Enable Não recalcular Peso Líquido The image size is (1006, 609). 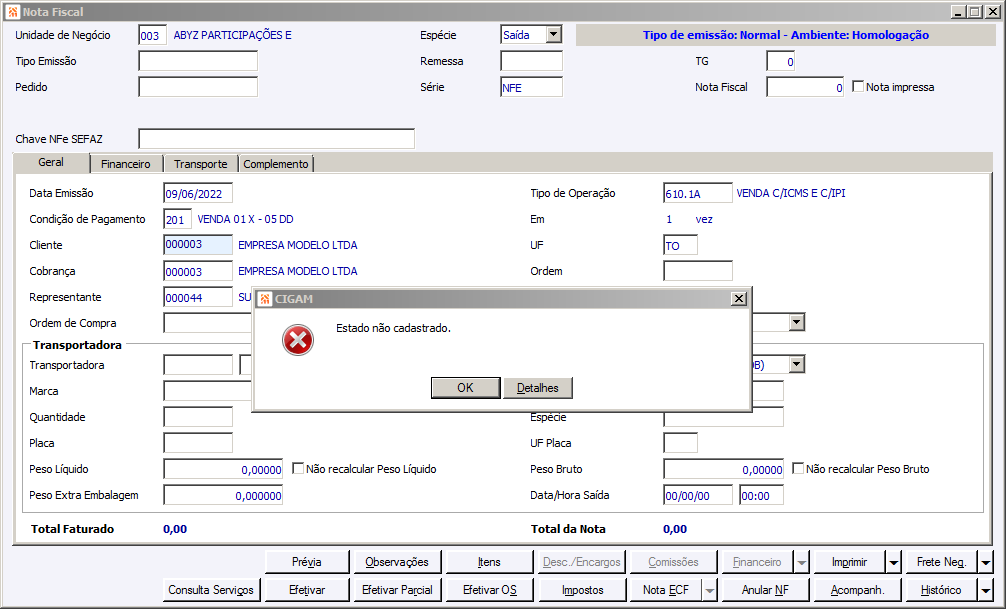click(x=298, y=468)
